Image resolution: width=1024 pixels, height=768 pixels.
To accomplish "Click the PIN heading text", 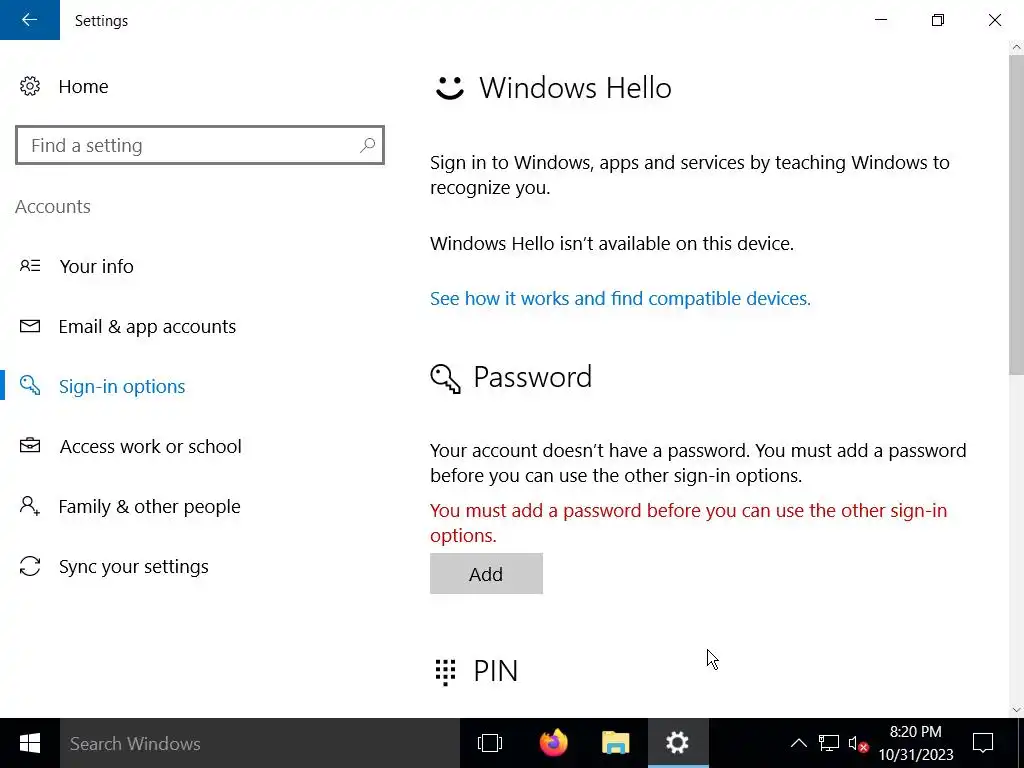I will (496, 671).
